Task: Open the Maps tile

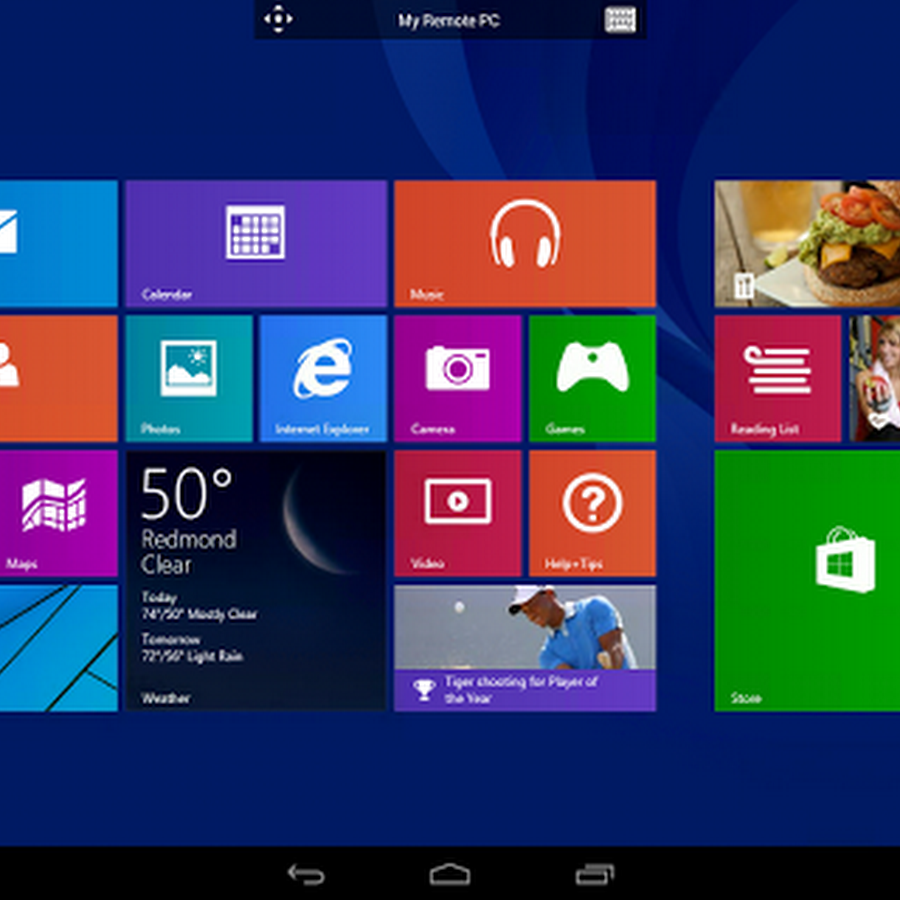Action: click(x=59, y=513)
